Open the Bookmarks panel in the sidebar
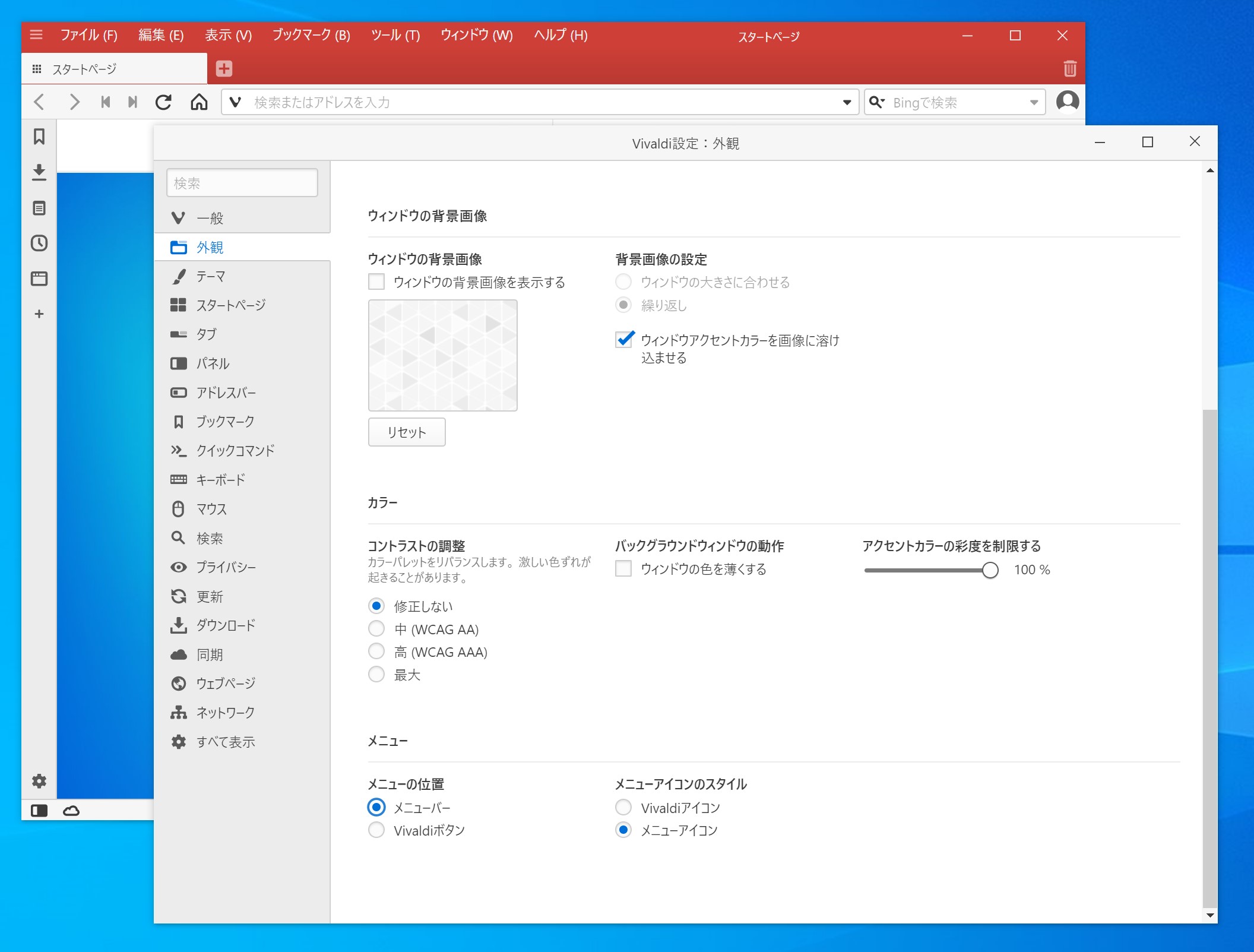Screen dimensions: 1254x952 pos(39,137)
